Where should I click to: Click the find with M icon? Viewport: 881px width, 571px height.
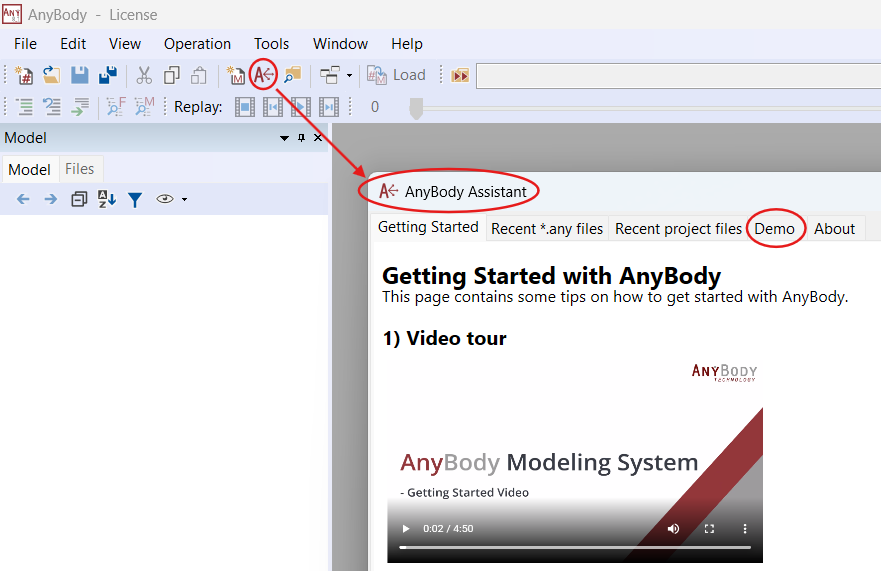click(x=144, y=106)
